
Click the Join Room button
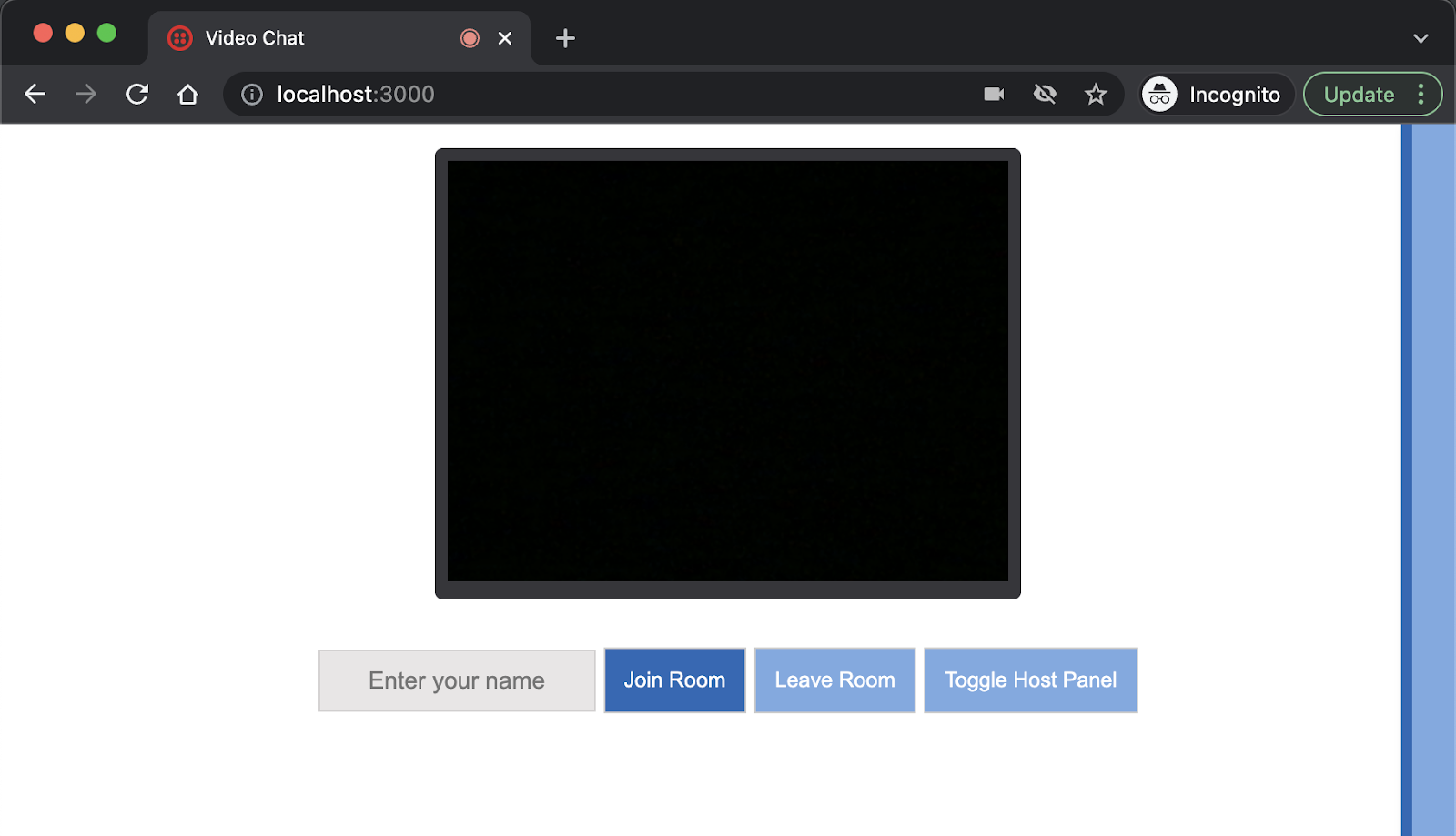pos(675,680)
